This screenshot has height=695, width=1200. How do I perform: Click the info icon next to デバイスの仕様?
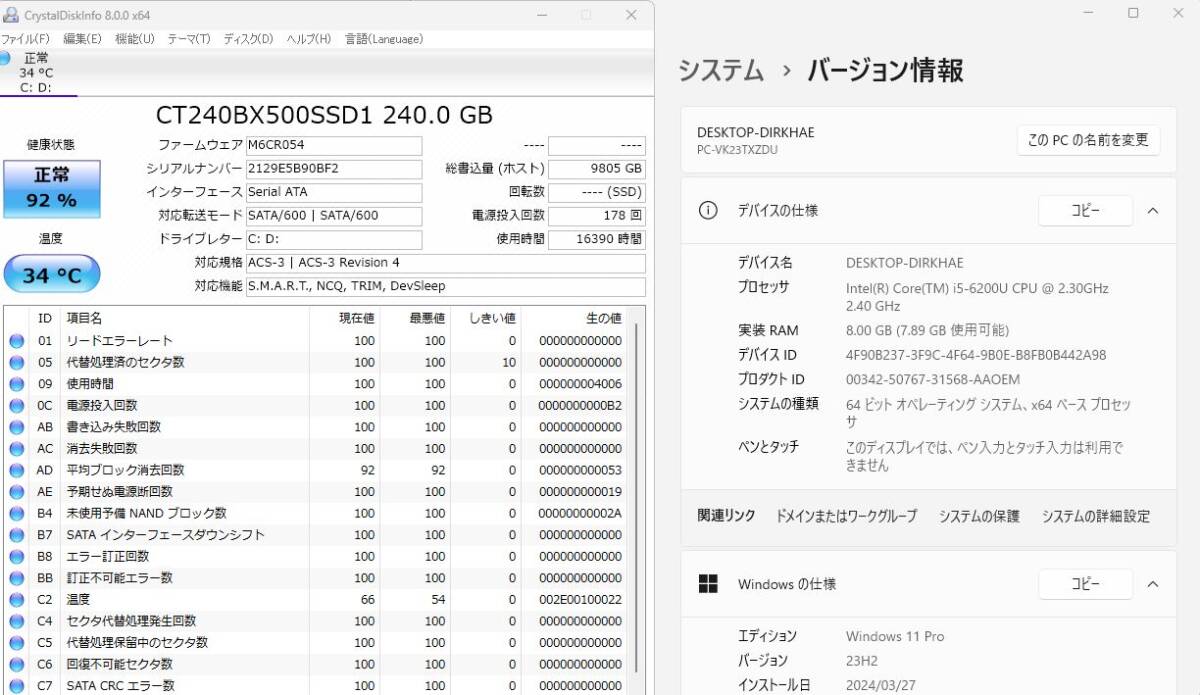[708, 211]
